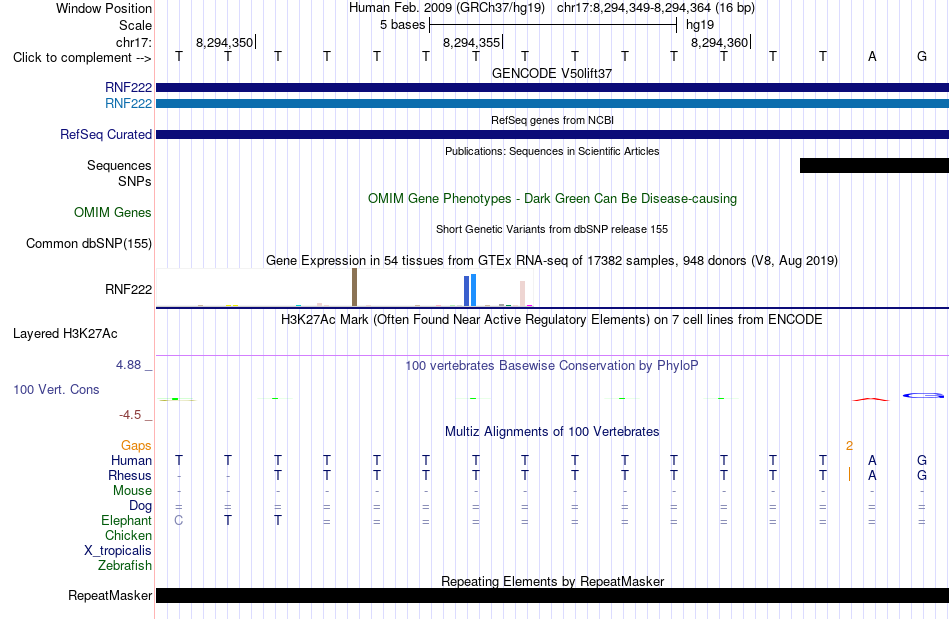Select the Human alignment row label
This screenshot has width=950, height=619.
(131, 460)
